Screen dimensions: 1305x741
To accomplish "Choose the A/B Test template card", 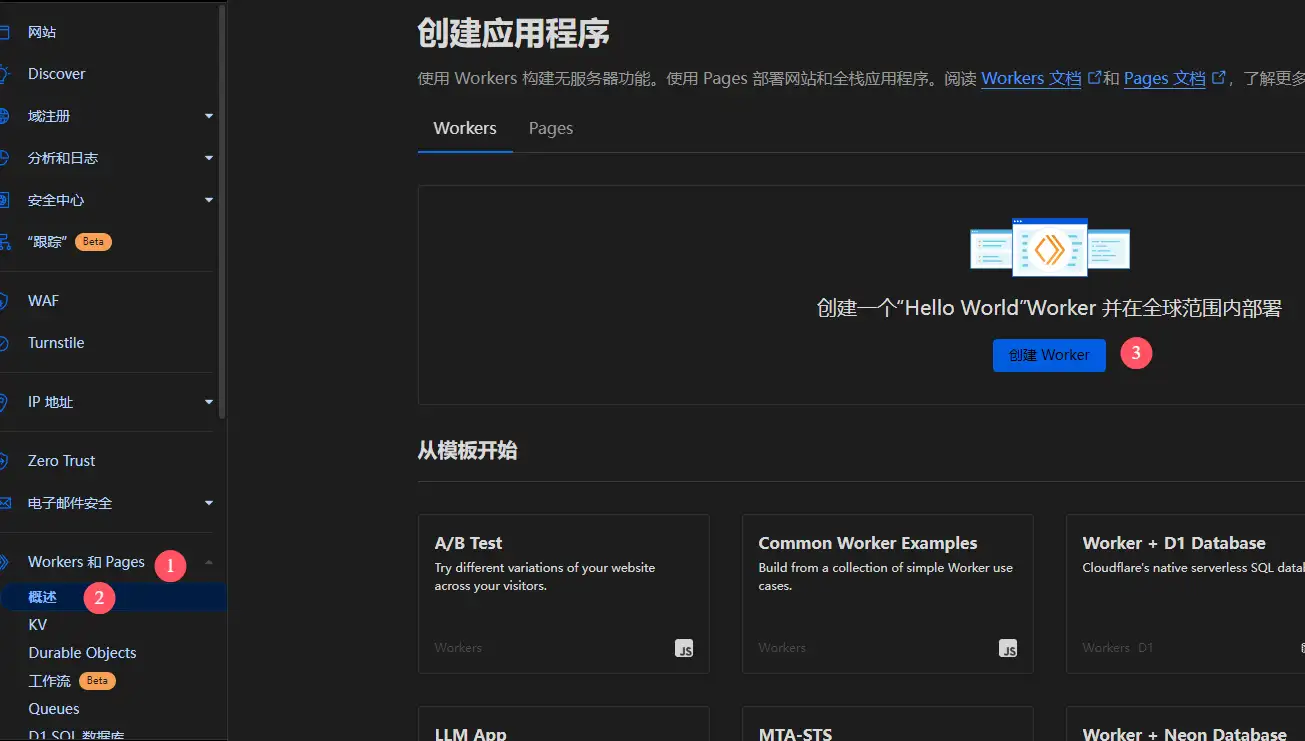I will 564,594.
